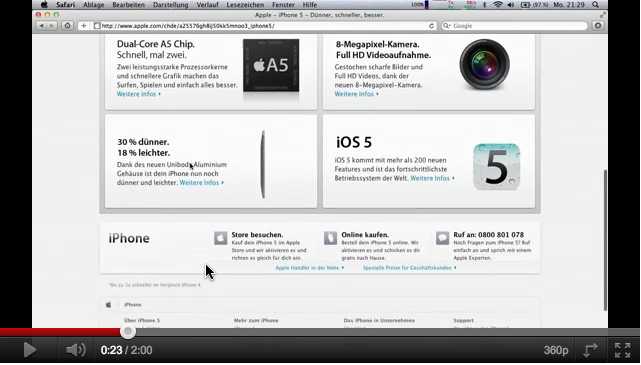Viewport: 641px width, 365px height.
Task: Enter fullscreen with the expand arrows icon
Action: click(x=623, y=350)
